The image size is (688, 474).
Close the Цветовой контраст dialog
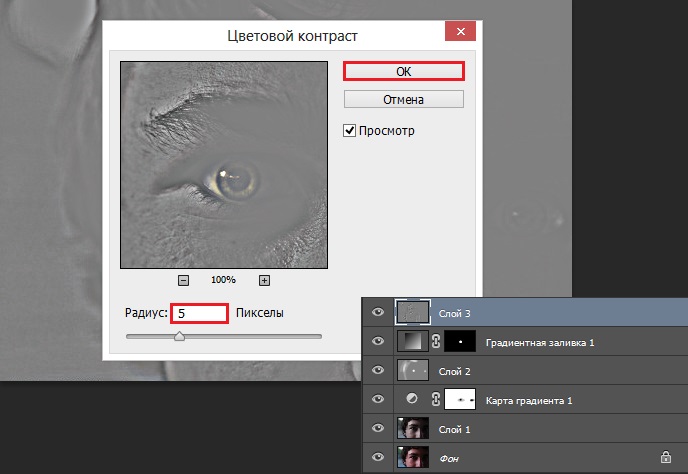(460, 32)
